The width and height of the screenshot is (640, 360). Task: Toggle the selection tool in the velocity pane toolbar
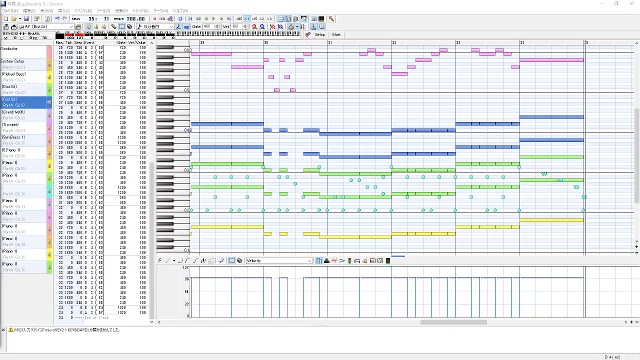pos(231,260)
